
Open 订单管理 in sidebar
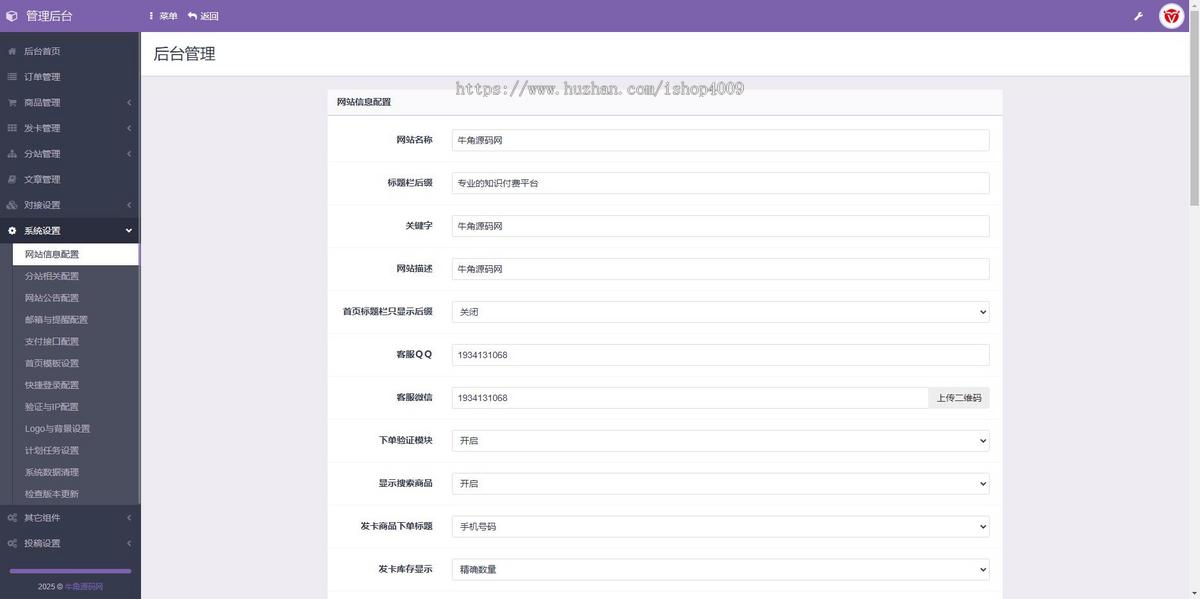(70, 77)
